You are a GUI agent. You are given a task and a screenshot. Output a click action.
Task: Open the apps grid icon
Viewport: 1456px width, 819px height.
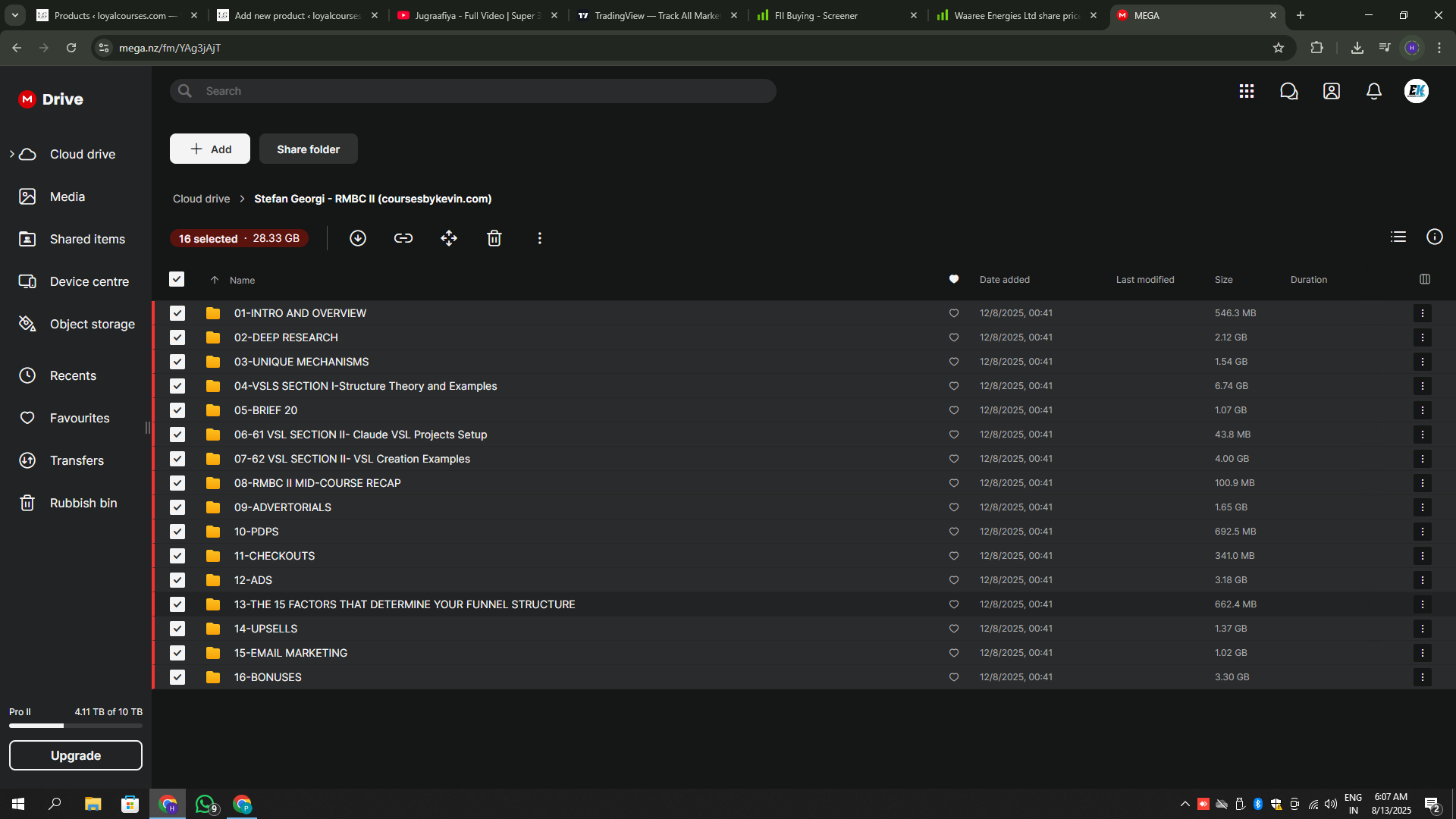(x=1246, y=91)
